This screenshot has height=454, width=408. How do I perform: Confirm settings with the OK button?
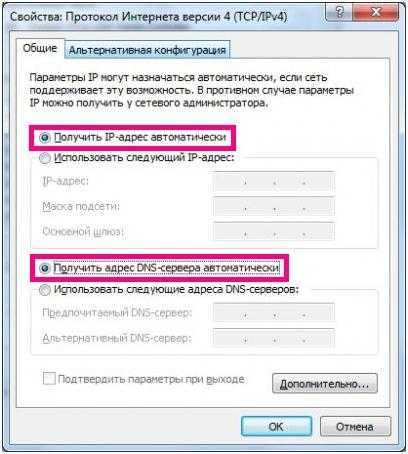pyautogui.click(x=276, y=426)
